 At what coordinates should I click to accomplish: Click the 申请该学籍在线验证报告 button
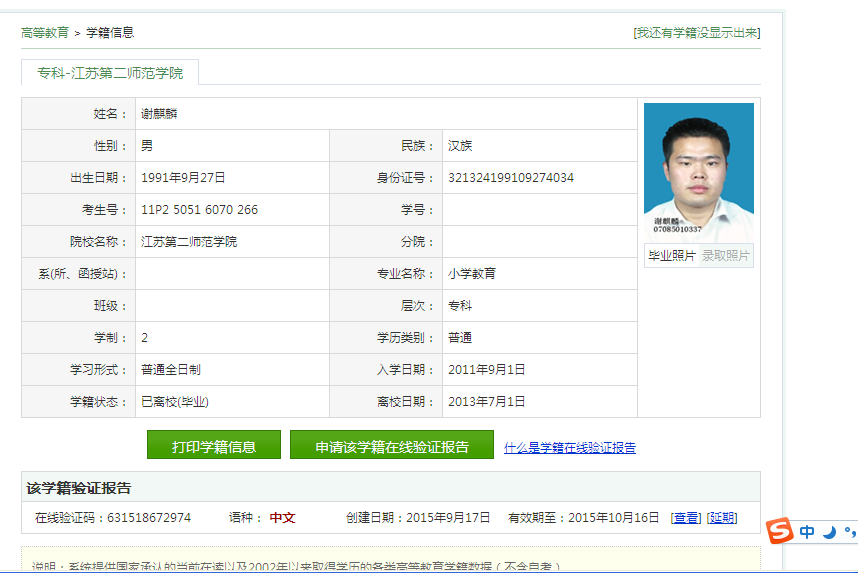(x=392, y=445)
